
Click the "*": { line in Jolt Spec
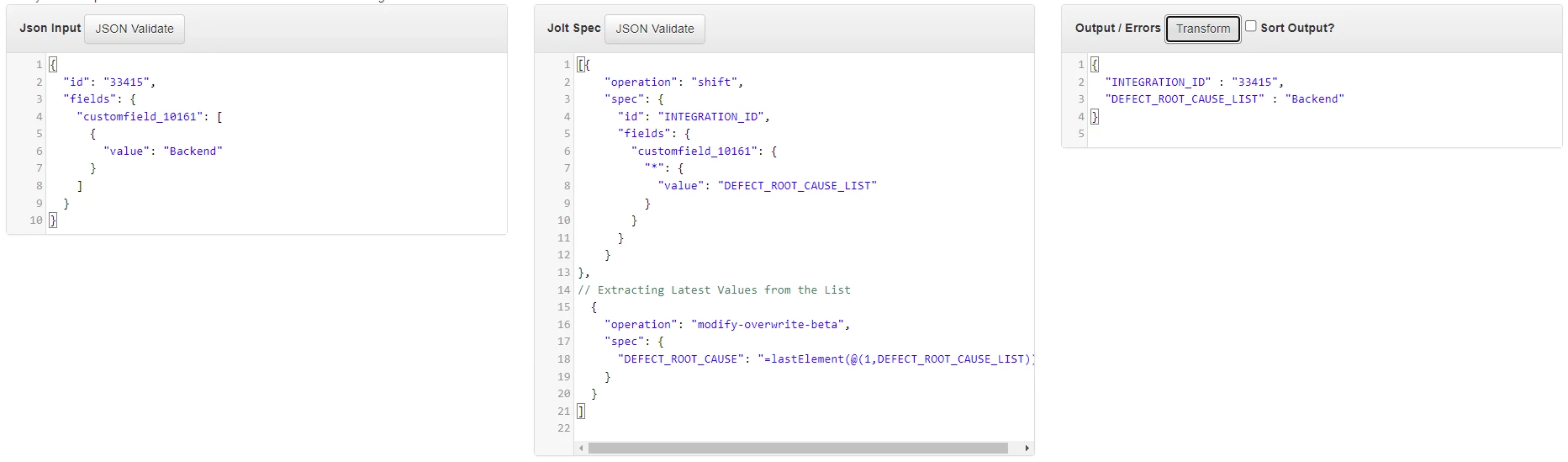(x=664, y=167)
